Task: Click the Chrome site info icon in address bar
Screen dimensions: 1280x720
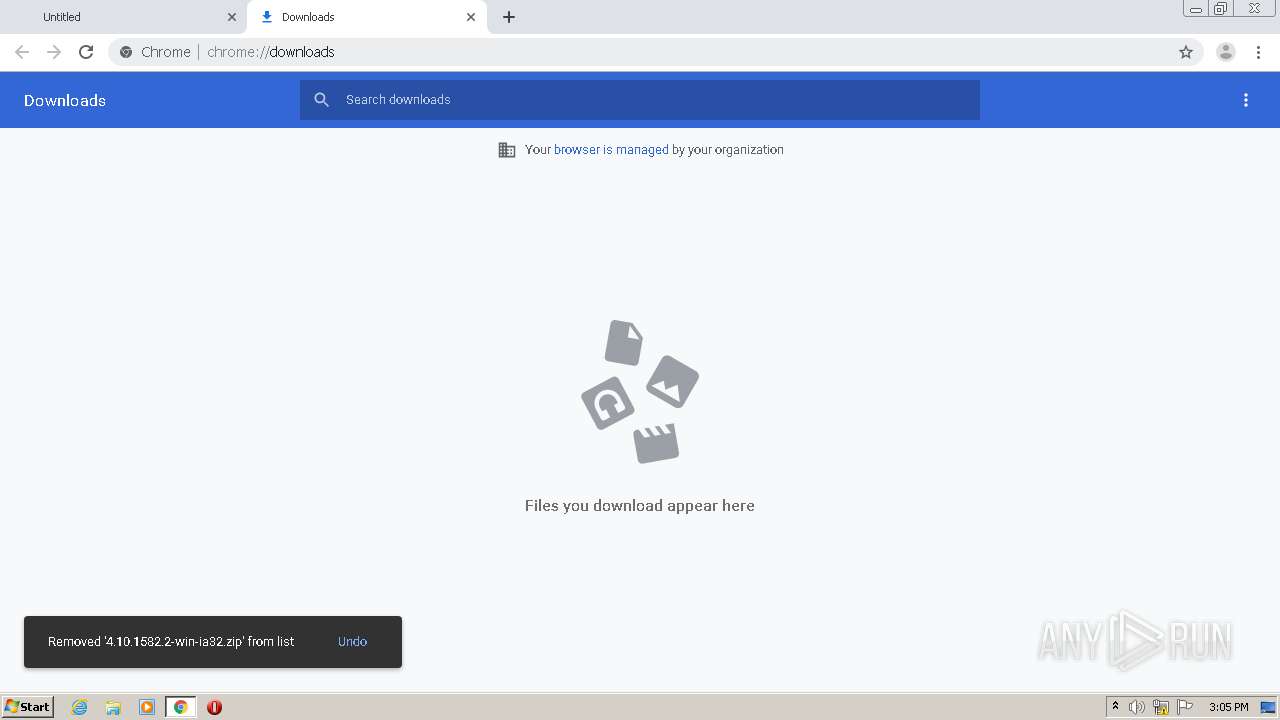Action: pyautogui.click(x=126, y=52)
